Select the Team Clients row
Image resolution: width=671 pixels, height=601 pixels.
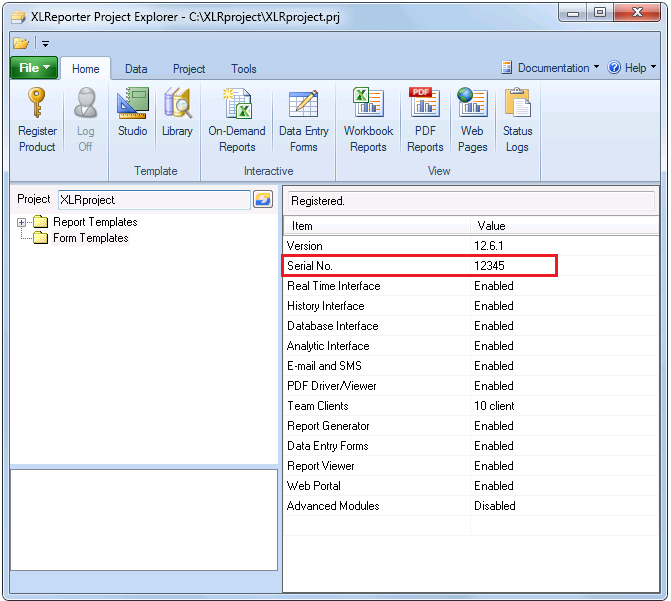click(471, 406)
